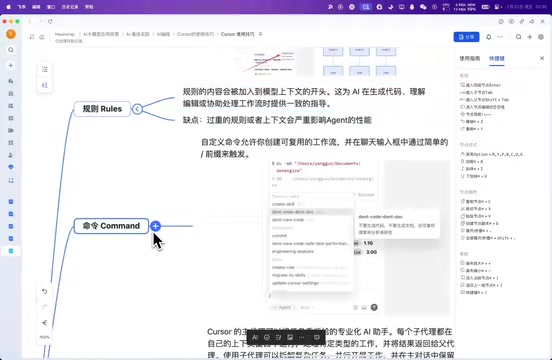Screen dimensions: 552x360
Task: Open the 窗口 menu in the macOS menu bar
Action: [x=51, y=7]
